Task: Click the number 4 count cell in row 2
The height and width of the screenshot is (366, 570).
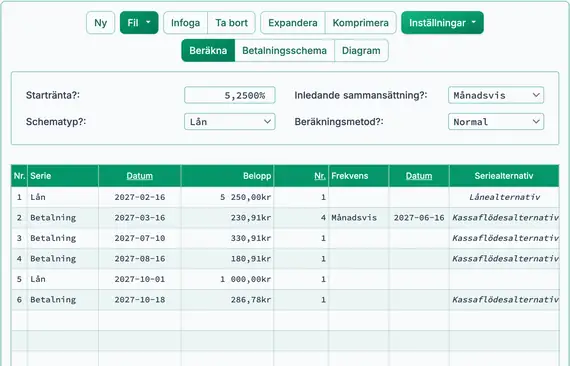Action: point(301,218)
